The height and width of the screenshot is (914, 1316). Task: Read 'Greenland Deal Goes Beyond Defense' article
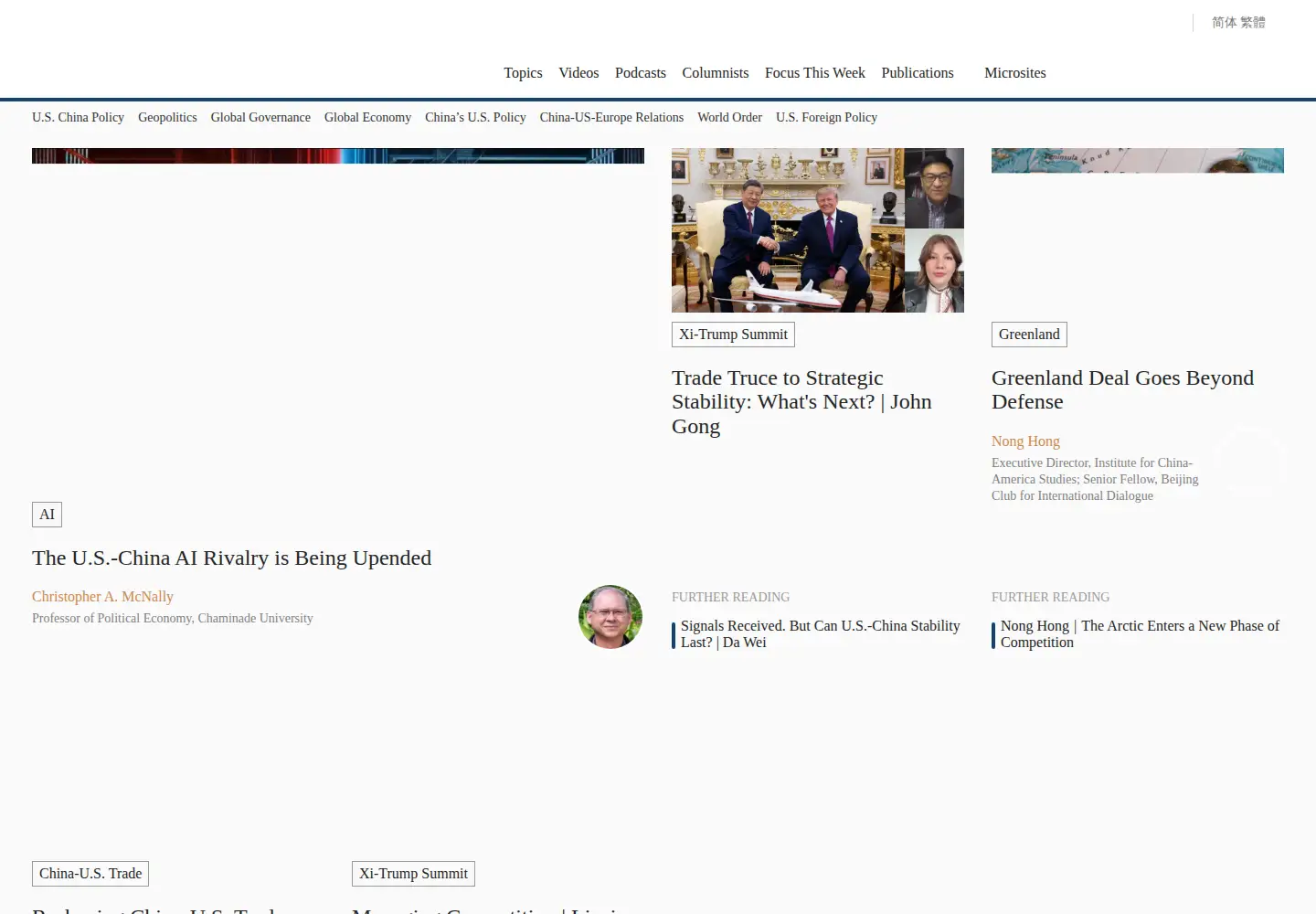coord(1122,390)
